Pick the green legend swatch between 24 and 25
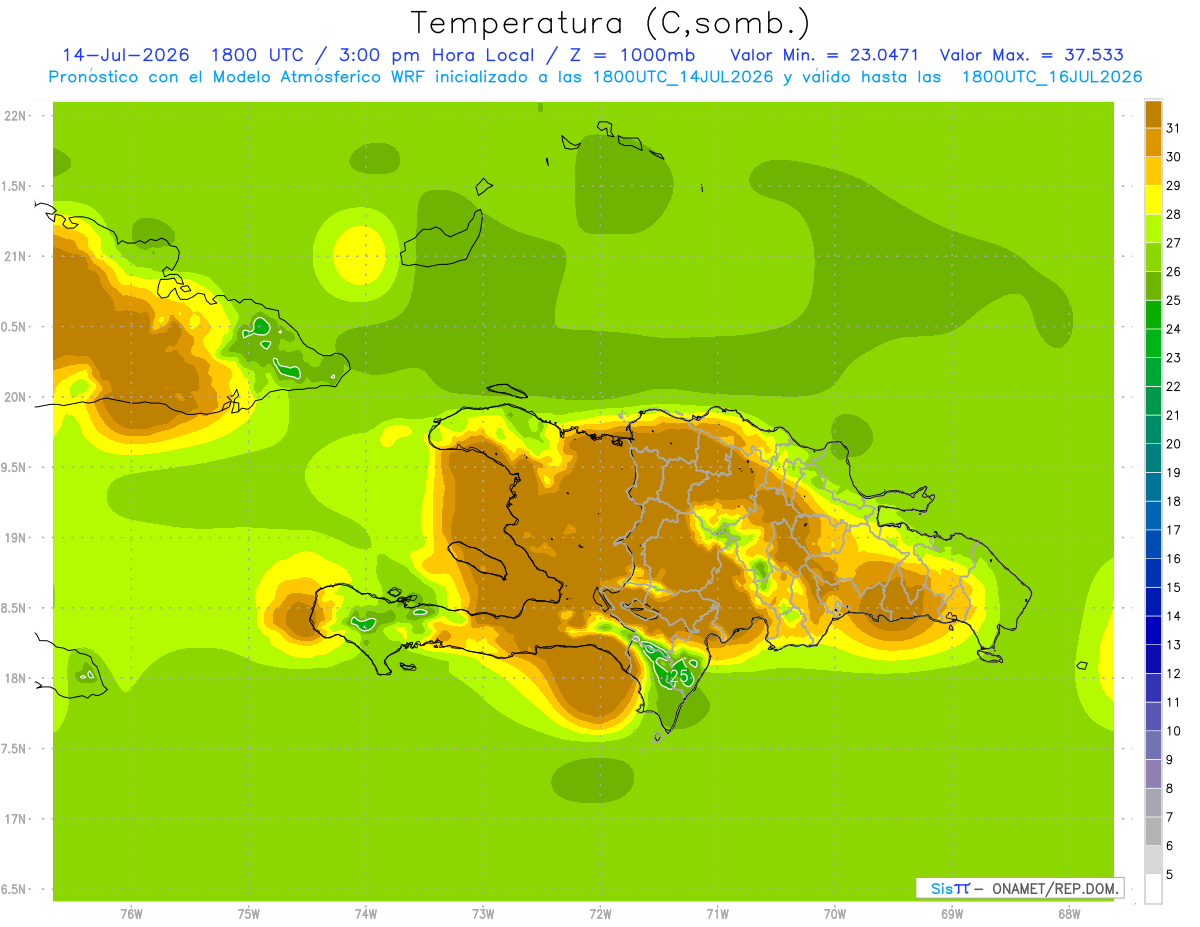The height and width of the screenshot is (927, 1200). point(1153,314)
